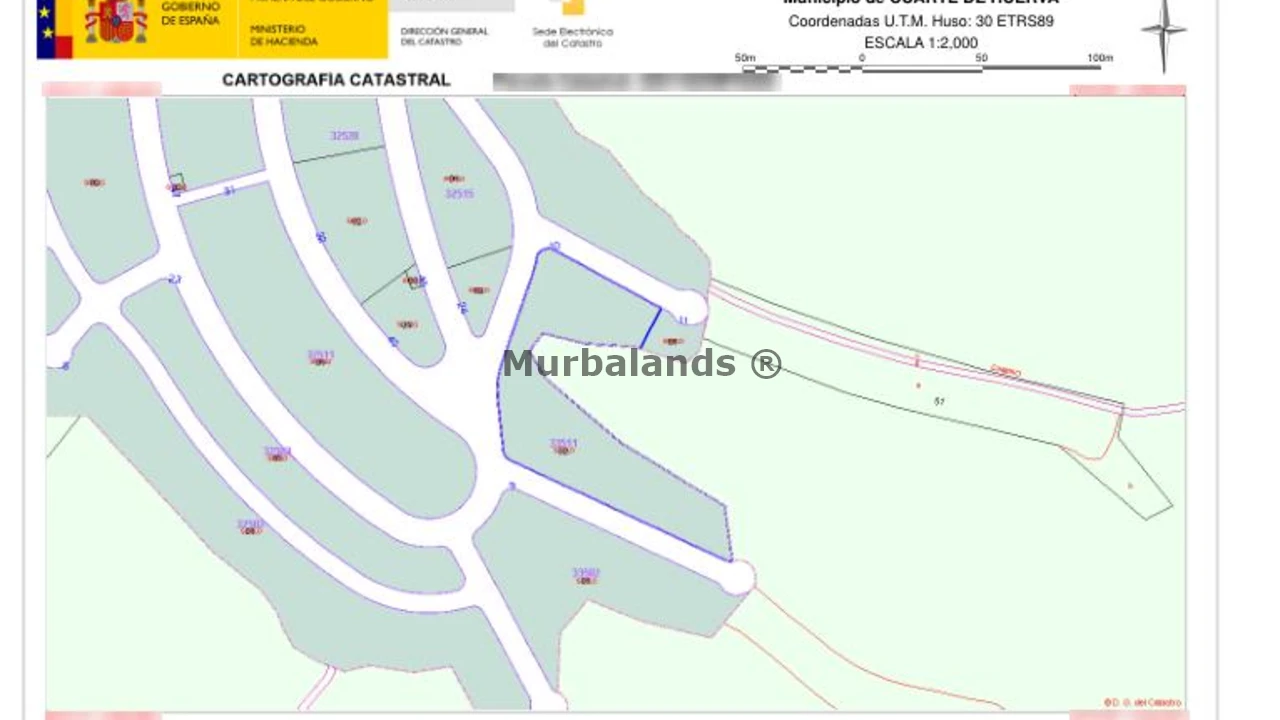Click the Sede Electrónica del Catastro logo
Image resolution: width=1280 pixels, height=720 pixels.
click(x=572, y=27)
